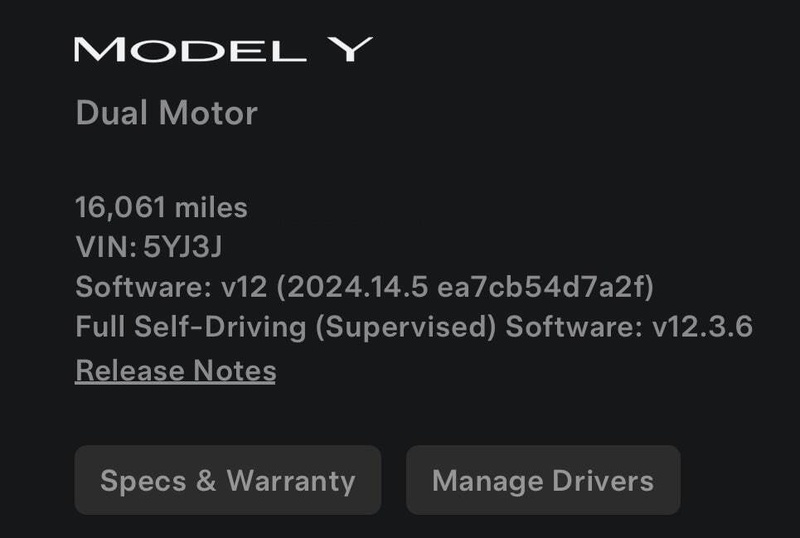800x538 pixels.
Task: Tap the word miles in the odometer line
Action: pos(211,208)
